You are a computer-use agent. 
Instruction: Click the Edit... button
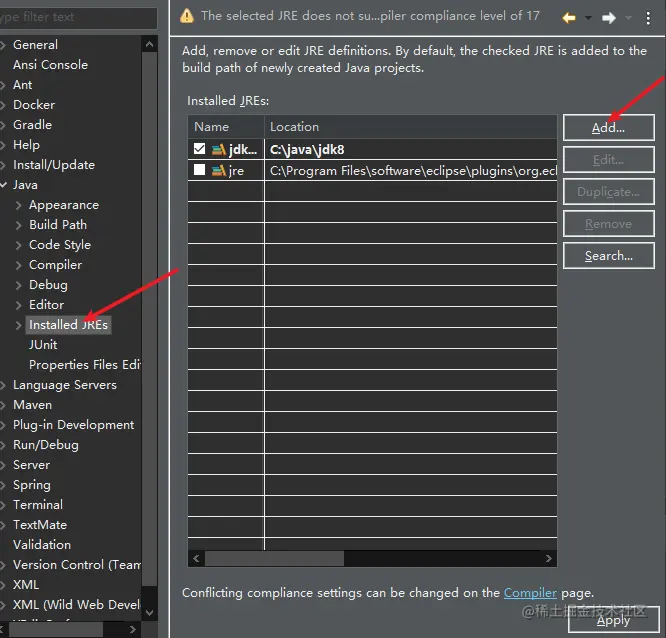(x=608, y=160)
